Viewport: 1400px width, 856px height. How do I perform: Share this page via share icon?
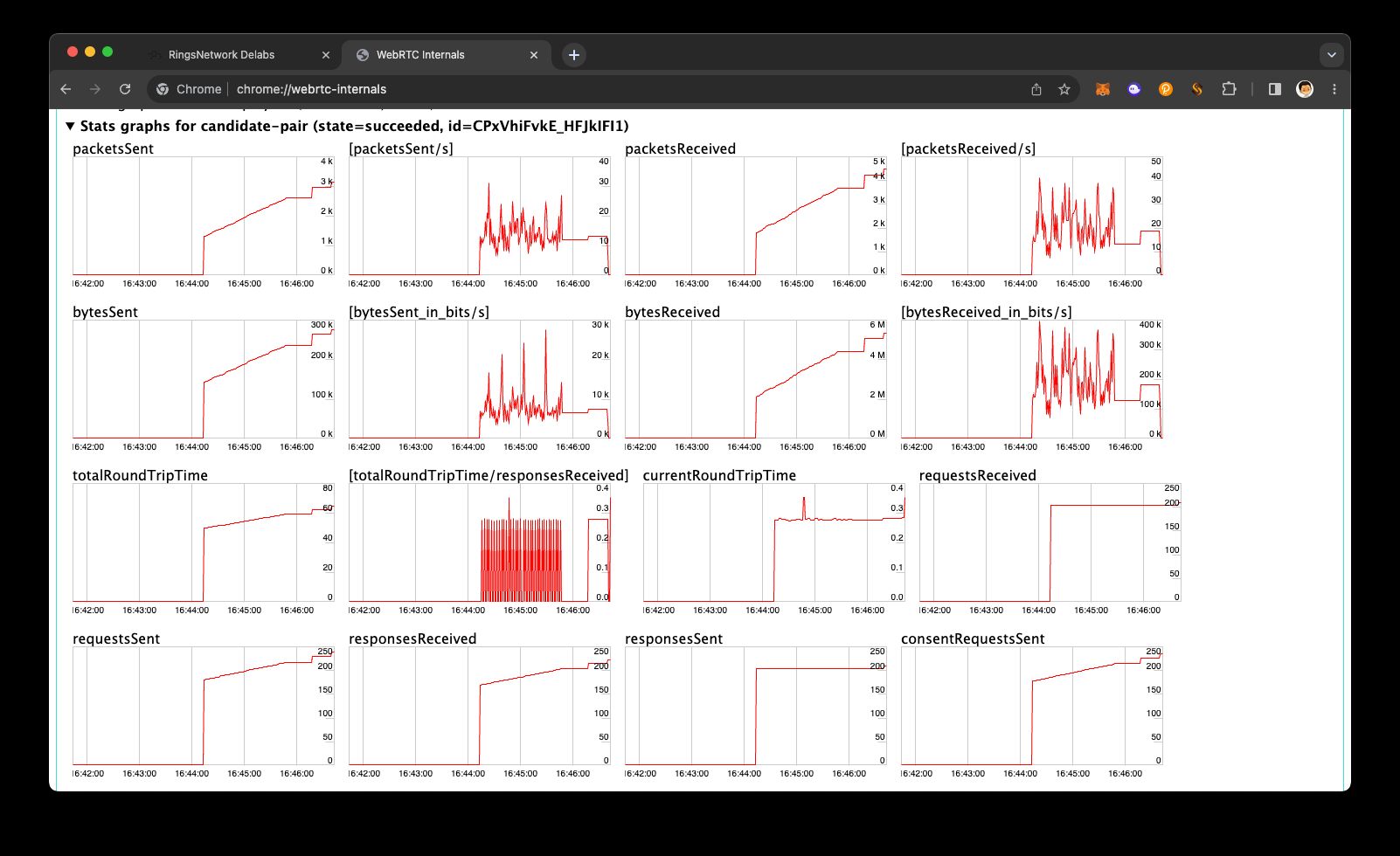[x=1036, y=89]
